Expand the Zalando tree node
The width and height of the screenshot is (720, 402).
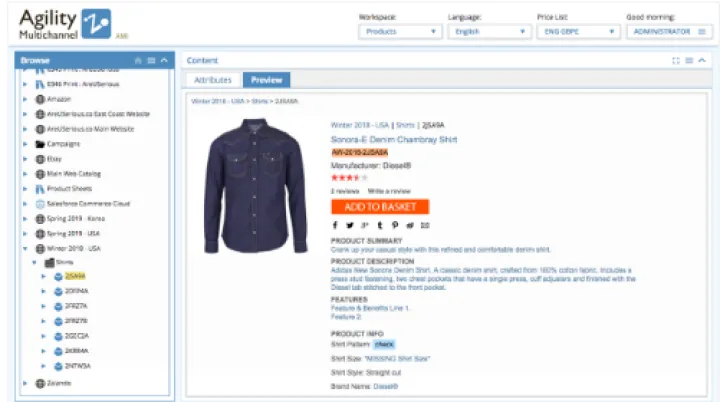25,383
